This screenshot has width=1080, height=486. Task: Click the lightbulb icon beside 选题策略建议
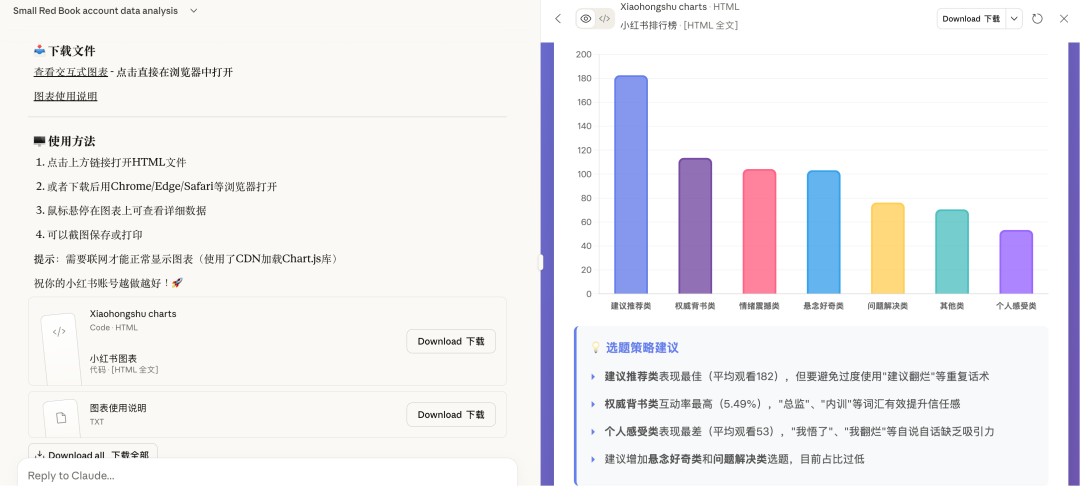point(595,348)
